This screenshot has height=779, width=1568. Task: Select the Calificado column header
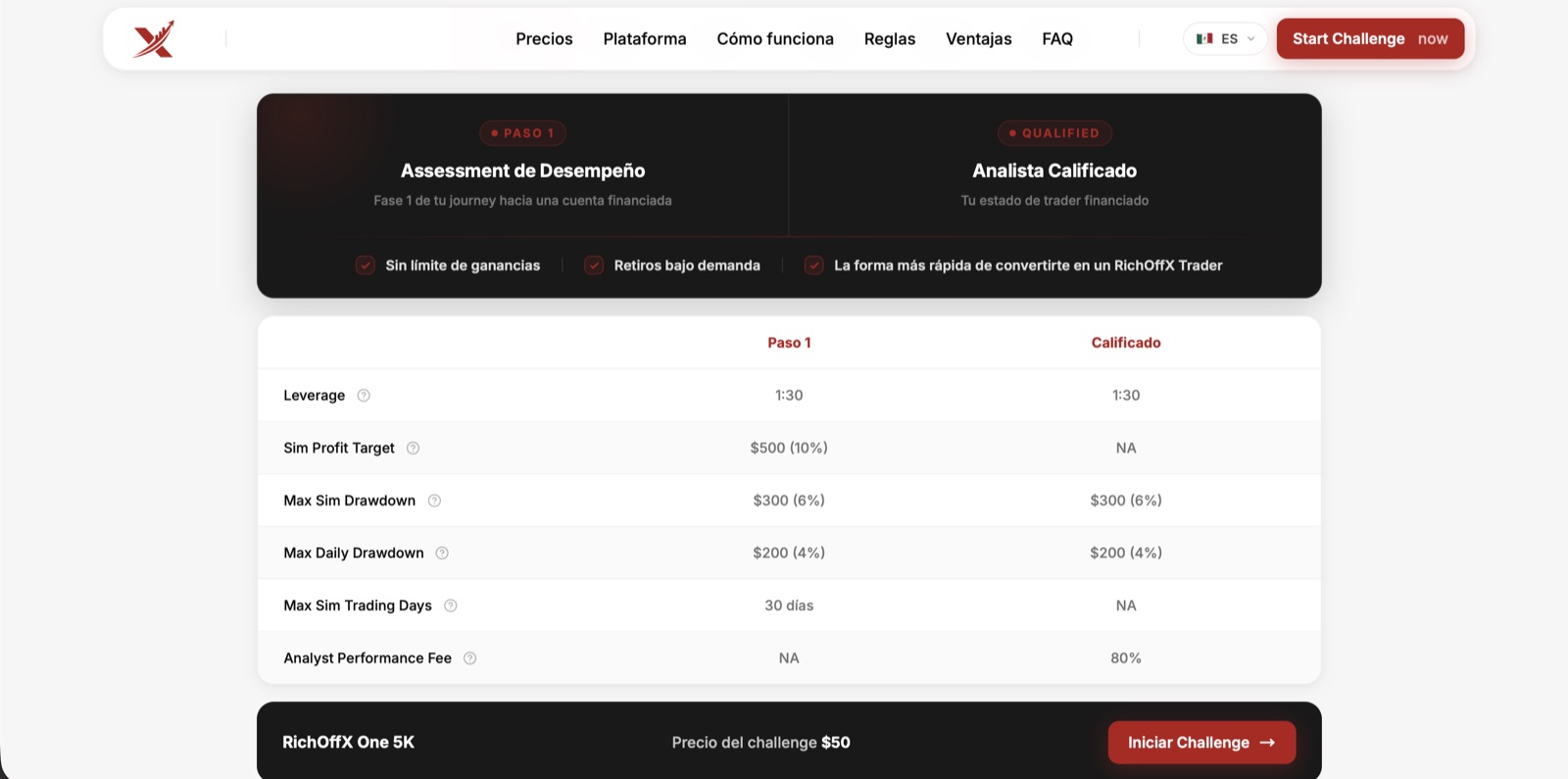[1126, 343]
